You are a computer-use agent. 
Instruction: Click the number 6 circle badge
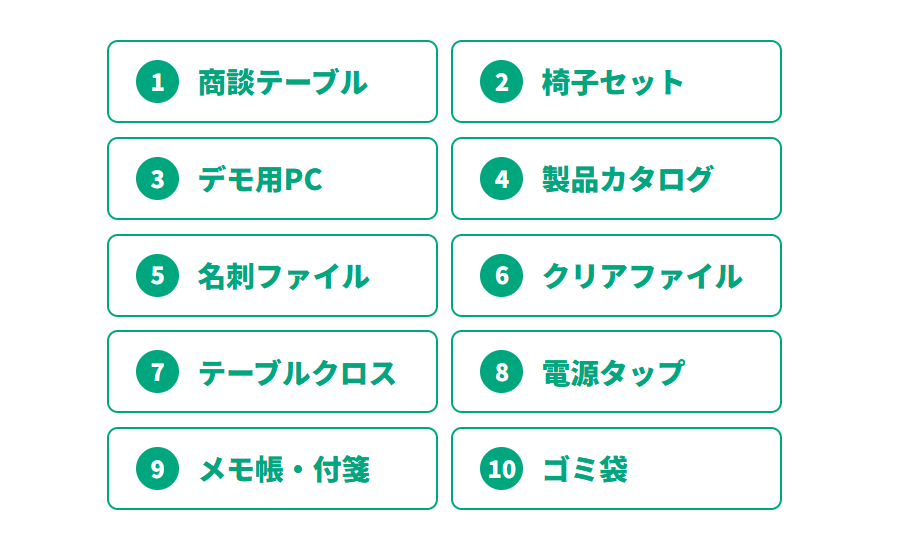(501, 275)
